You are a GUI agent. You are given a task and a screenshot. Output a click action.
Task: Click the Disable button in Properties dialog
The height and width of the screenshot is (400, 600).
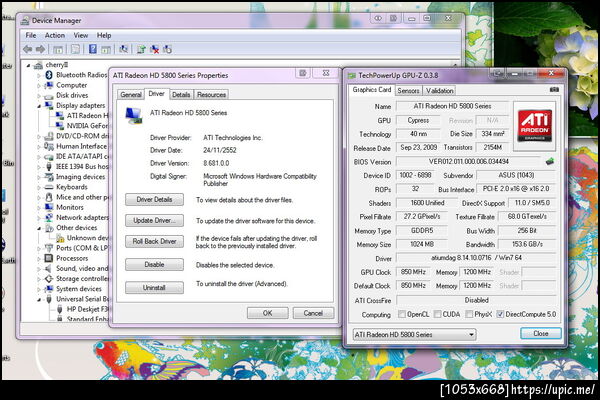(154, 264)
